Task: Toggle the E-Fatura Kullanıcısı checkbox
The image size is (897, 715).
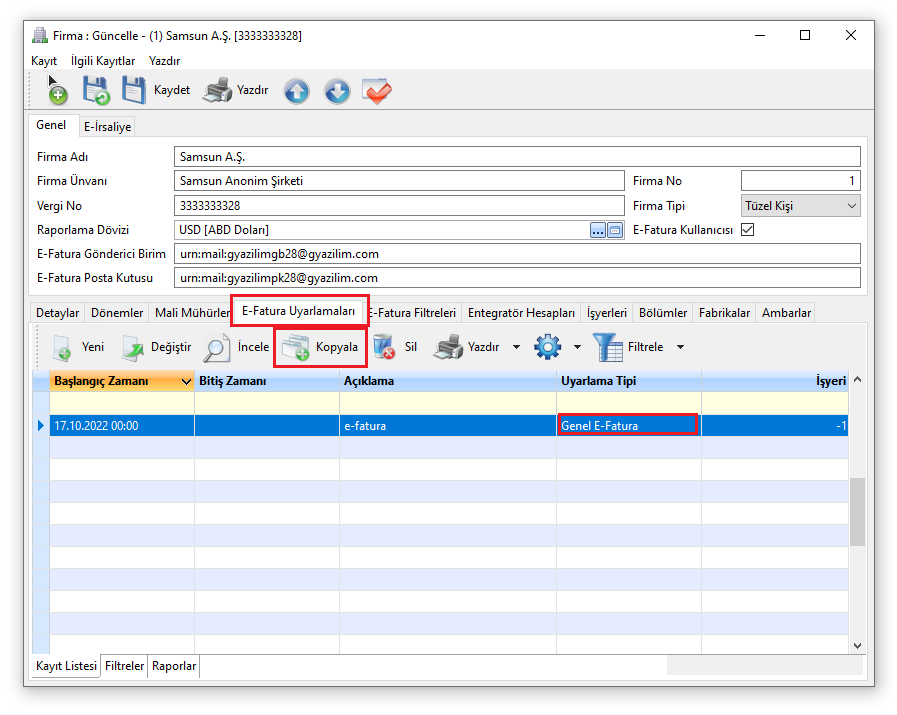Action: (x=747, y=230)
